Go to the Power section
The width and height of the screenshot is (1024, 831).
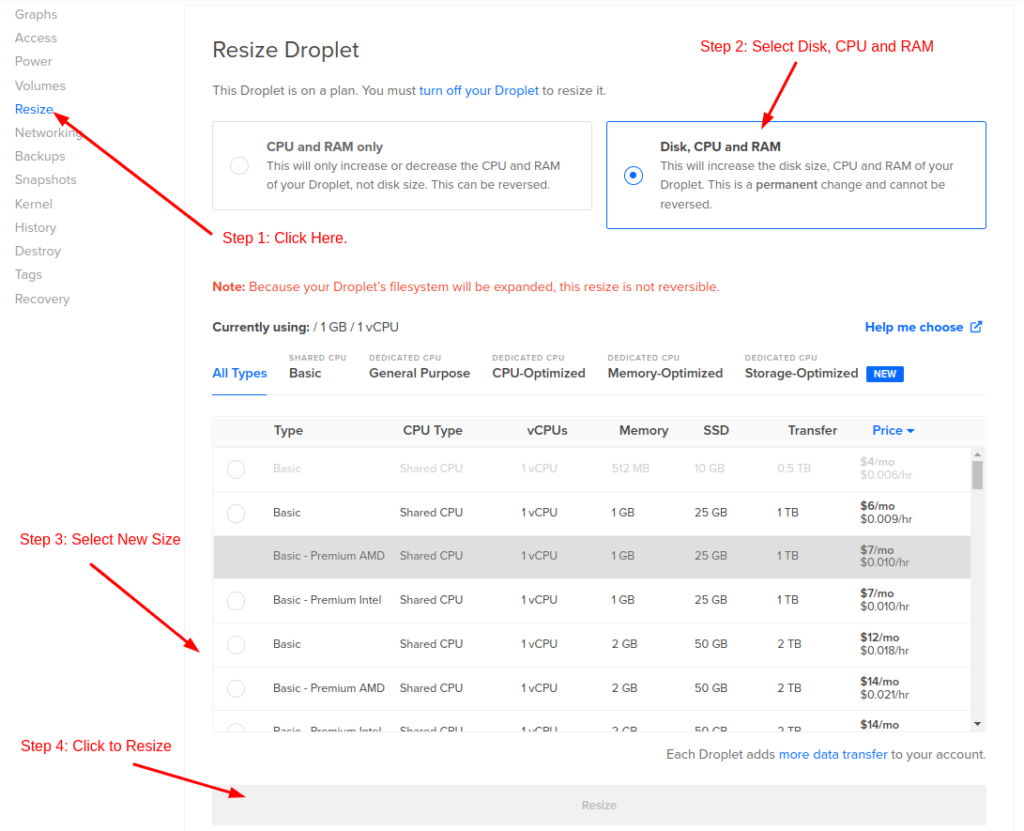click(33, 61)
